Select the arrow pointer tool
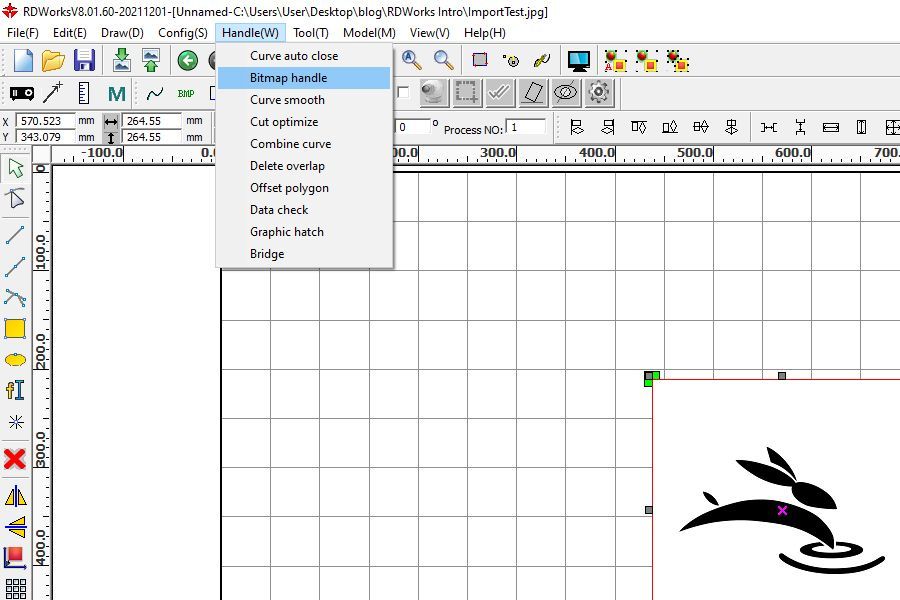900x600 pixels. [15, 168]
